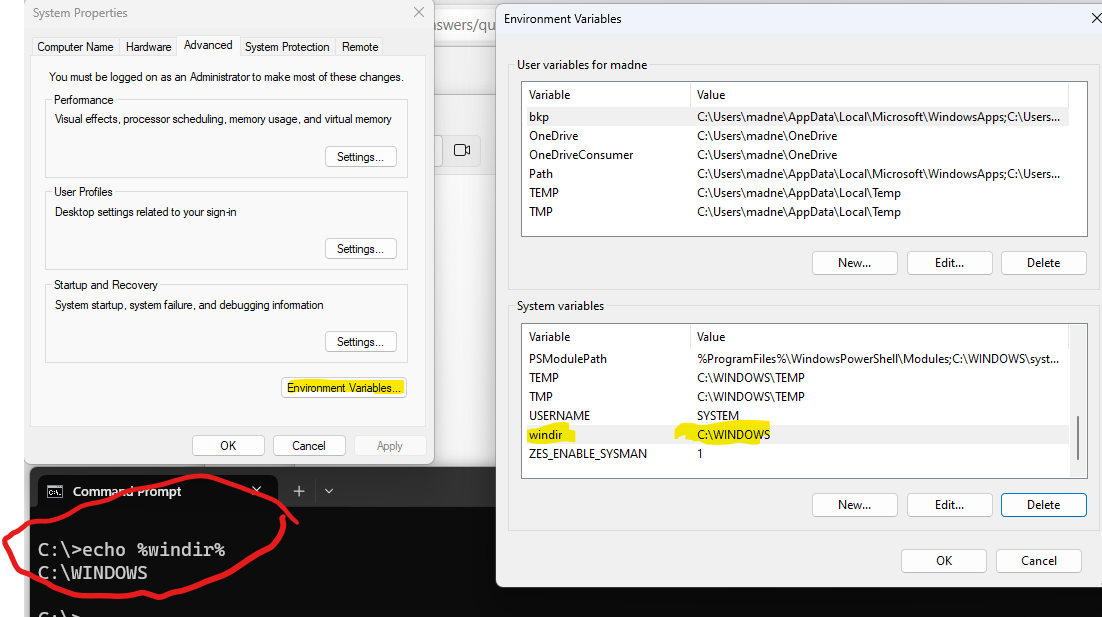Confirm Environment Variables with OK
The image size is (1102, 617).
(943, 560)
